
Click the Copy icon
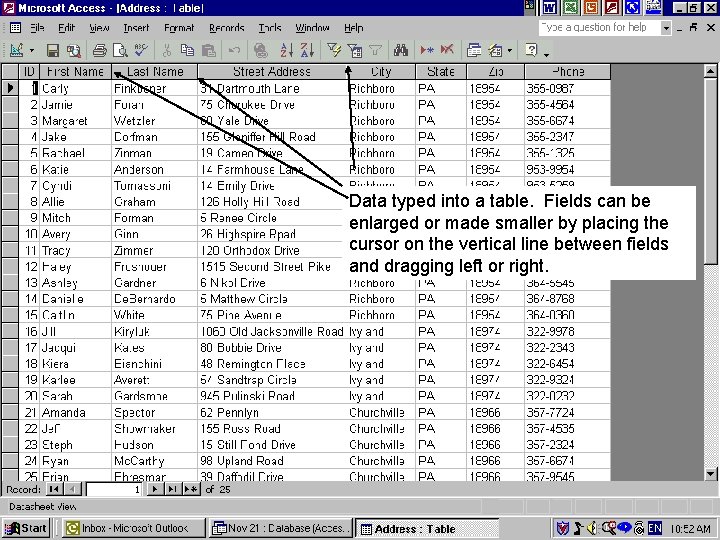click(x=187, y=50)
